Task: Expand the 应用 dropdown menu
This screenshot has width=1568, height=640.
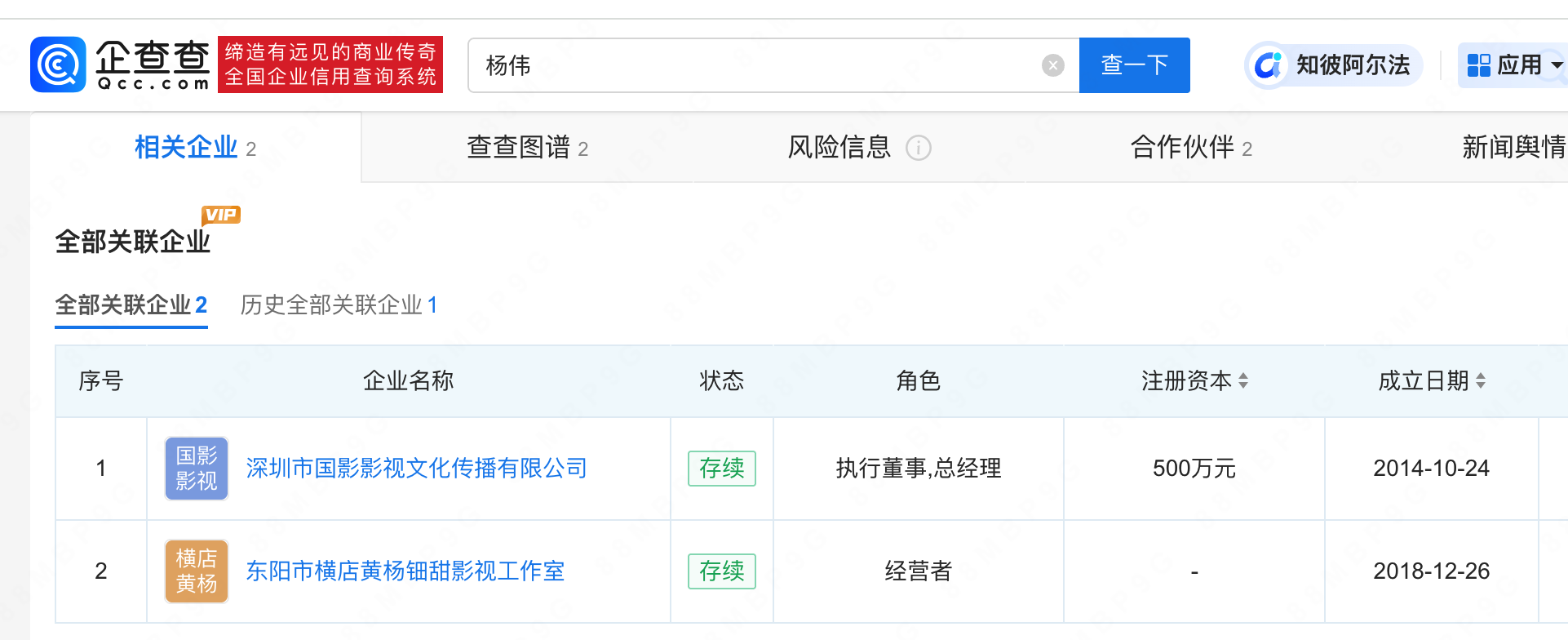Action: click(1514, 65)
